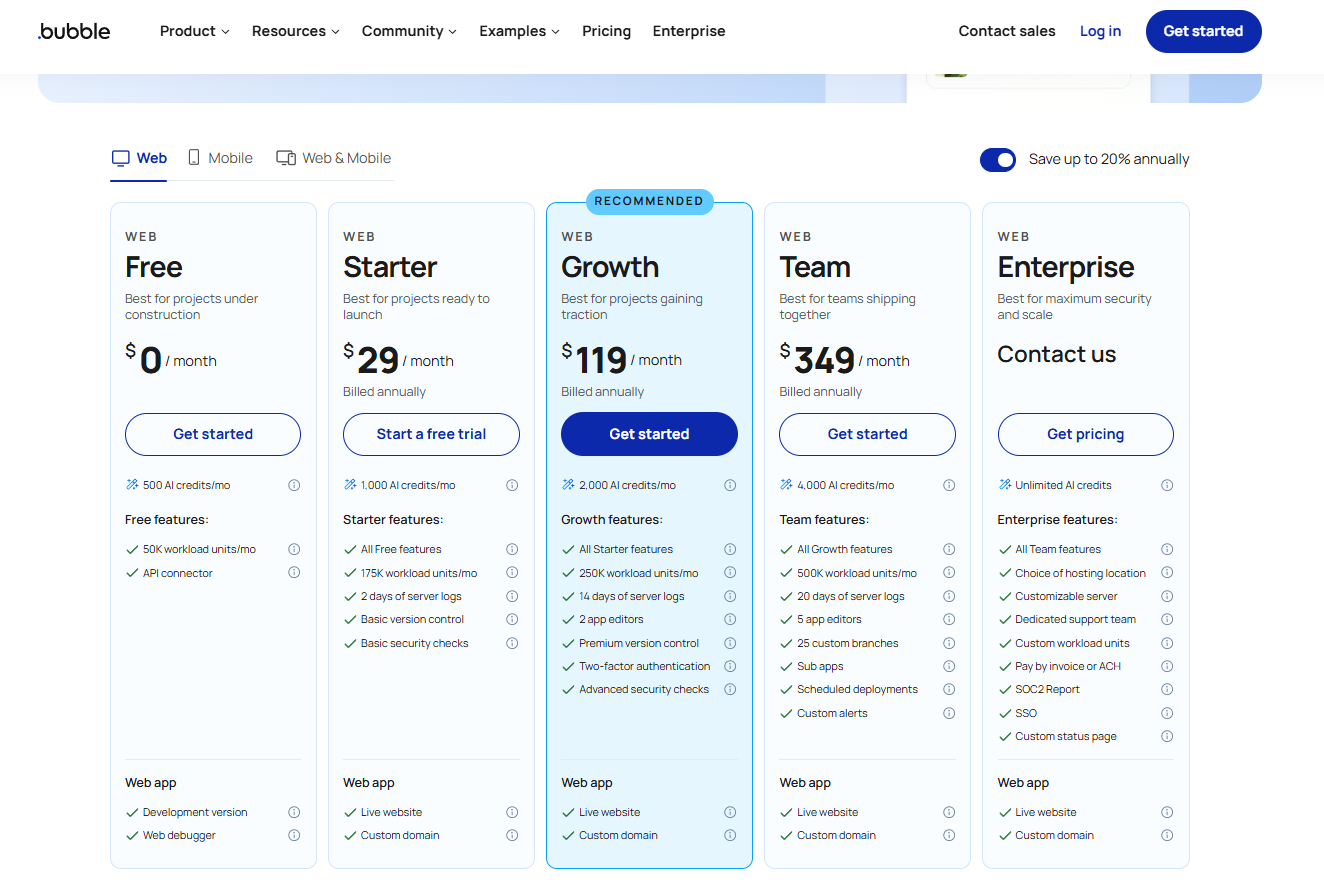1324x888 pixels.
Task: Click the header Get started button
Action: coord(1204,31)
